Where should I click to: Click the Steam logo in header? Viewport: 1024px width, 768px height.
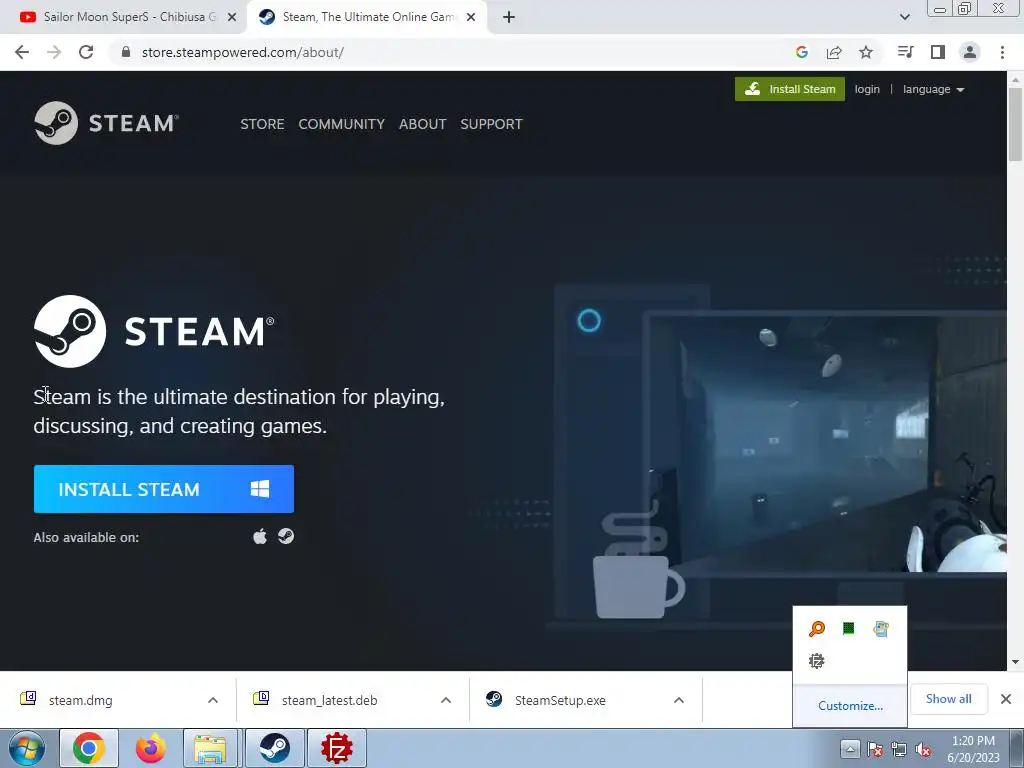point(106,123)
